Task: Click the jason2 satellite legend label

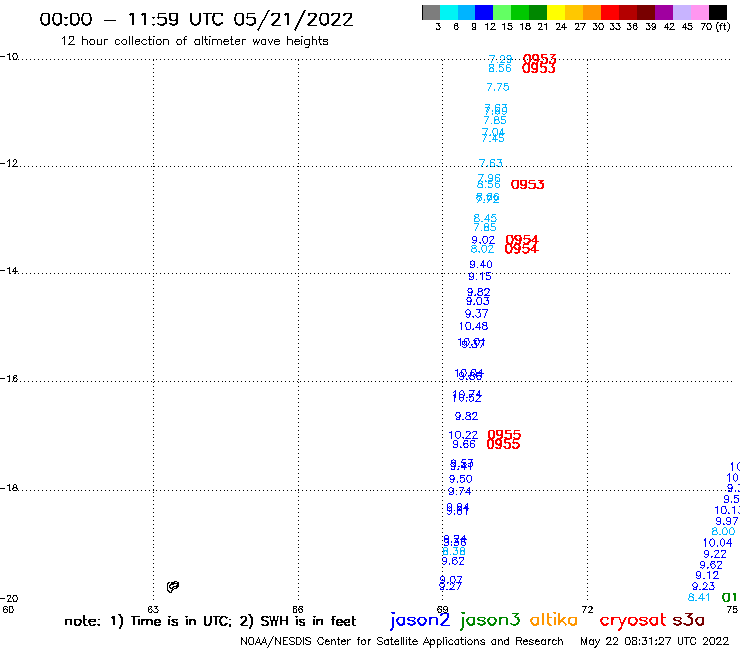Action: [x=420, y=620]
